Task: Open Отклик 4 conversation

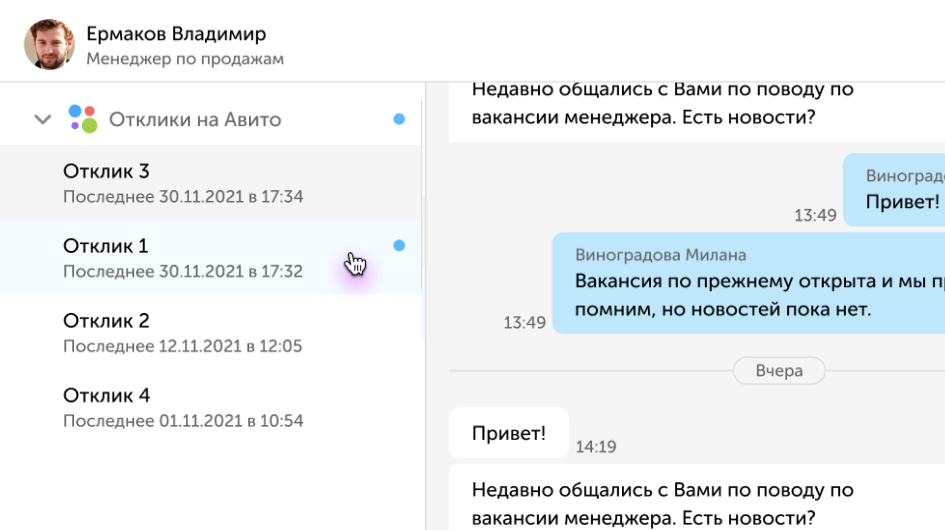Action: click(x=211, y=406)
